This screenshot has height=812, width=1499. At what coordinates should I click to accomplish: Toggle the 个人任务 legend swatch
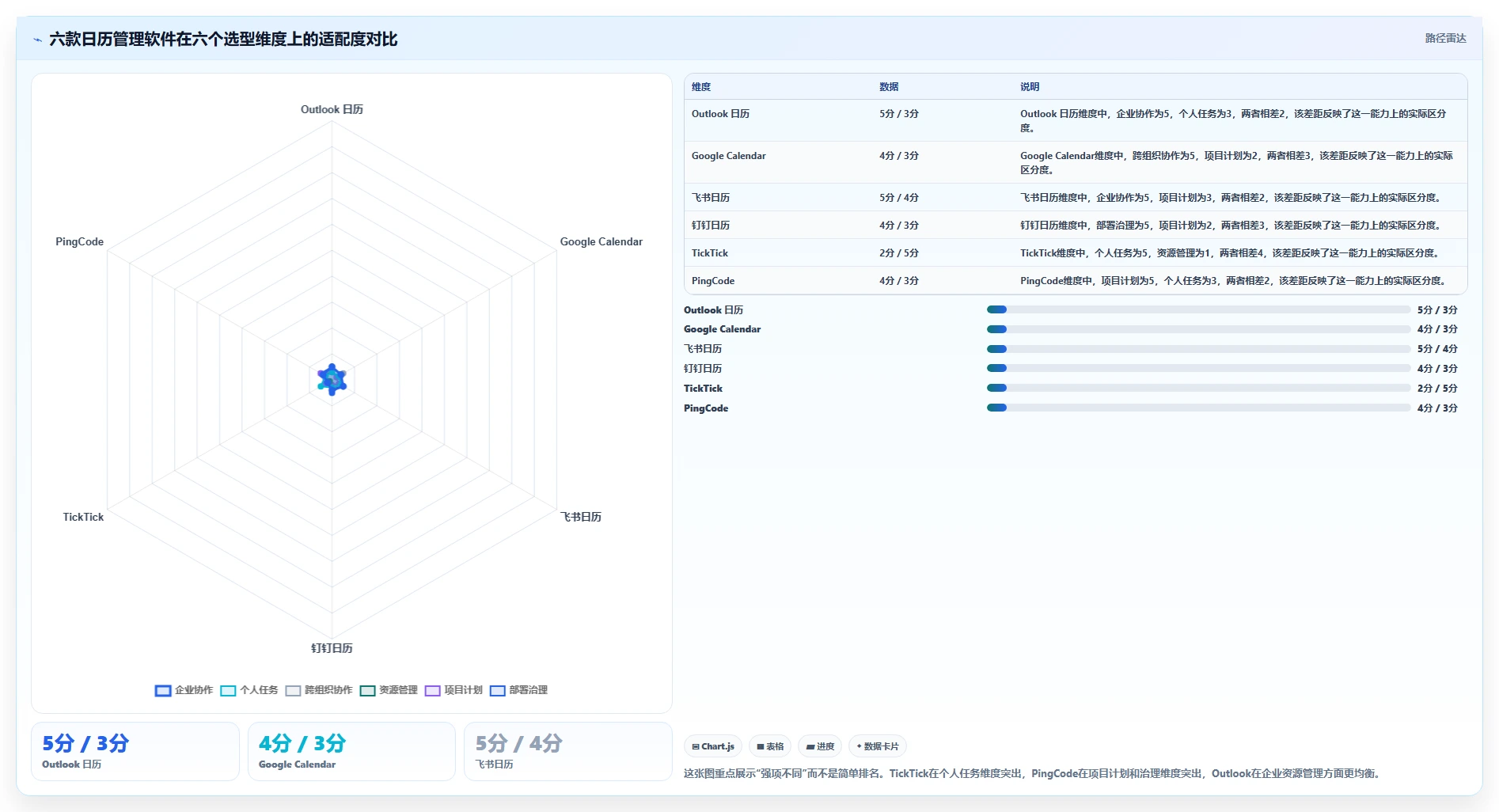tap(228, 690)
